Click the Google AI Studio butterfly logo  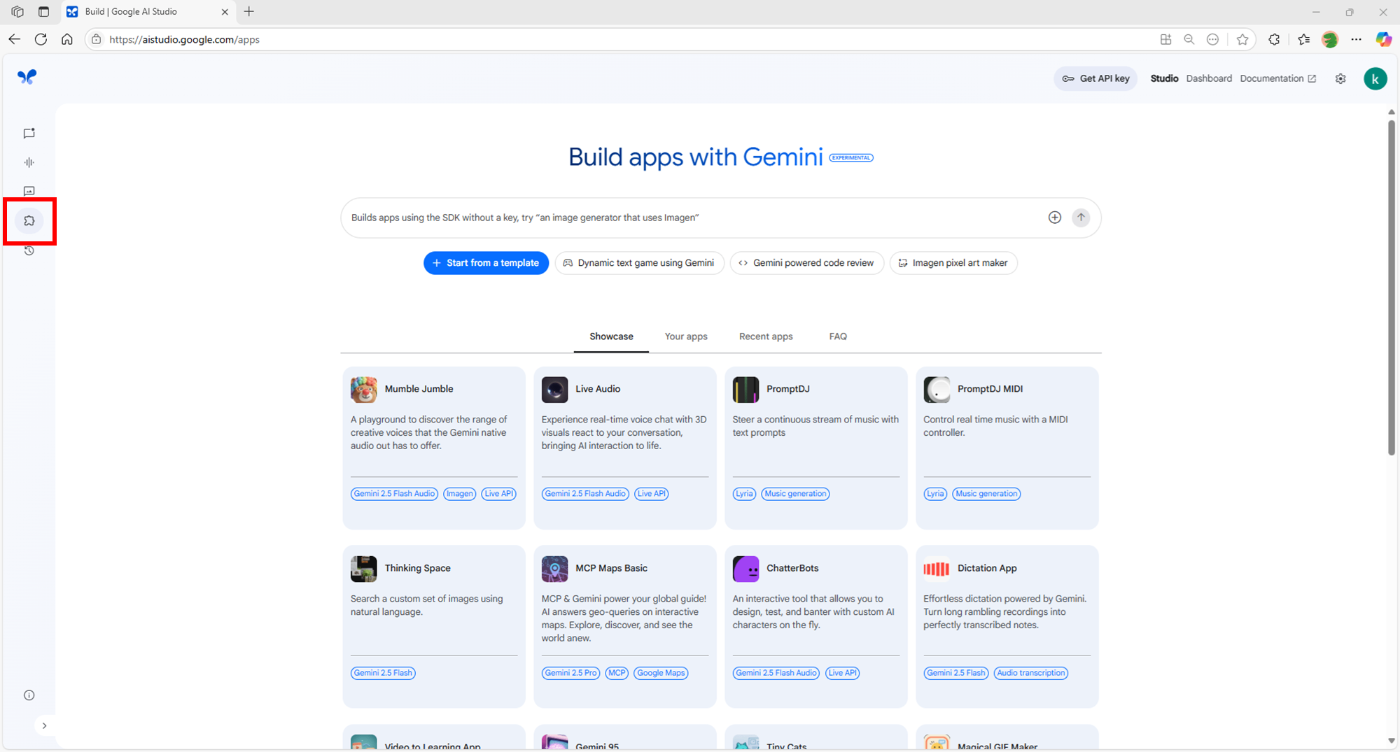pos(27,77)
